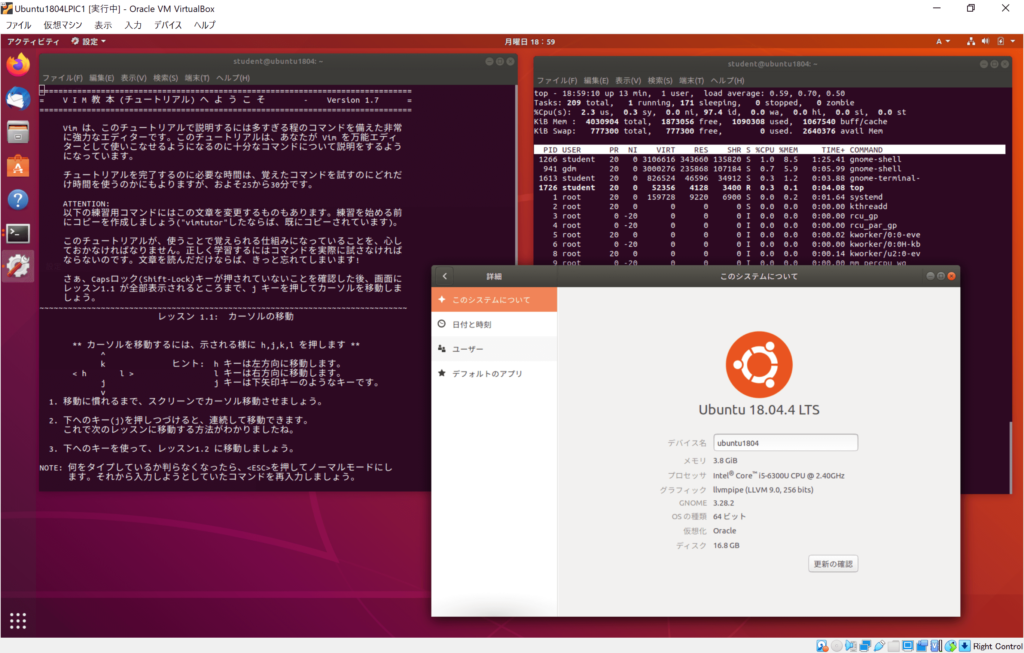
Task: Click the アクティビティ button in top bar
Action: point(33,42)
